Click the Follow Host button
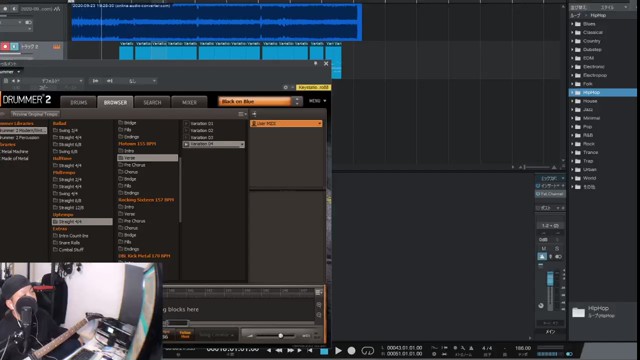 [185, 335]
